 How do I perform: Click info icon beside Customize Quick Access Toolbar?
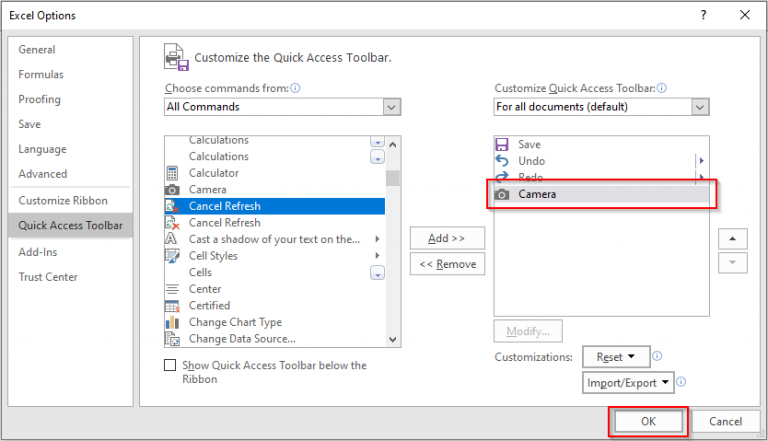[662, 88]
